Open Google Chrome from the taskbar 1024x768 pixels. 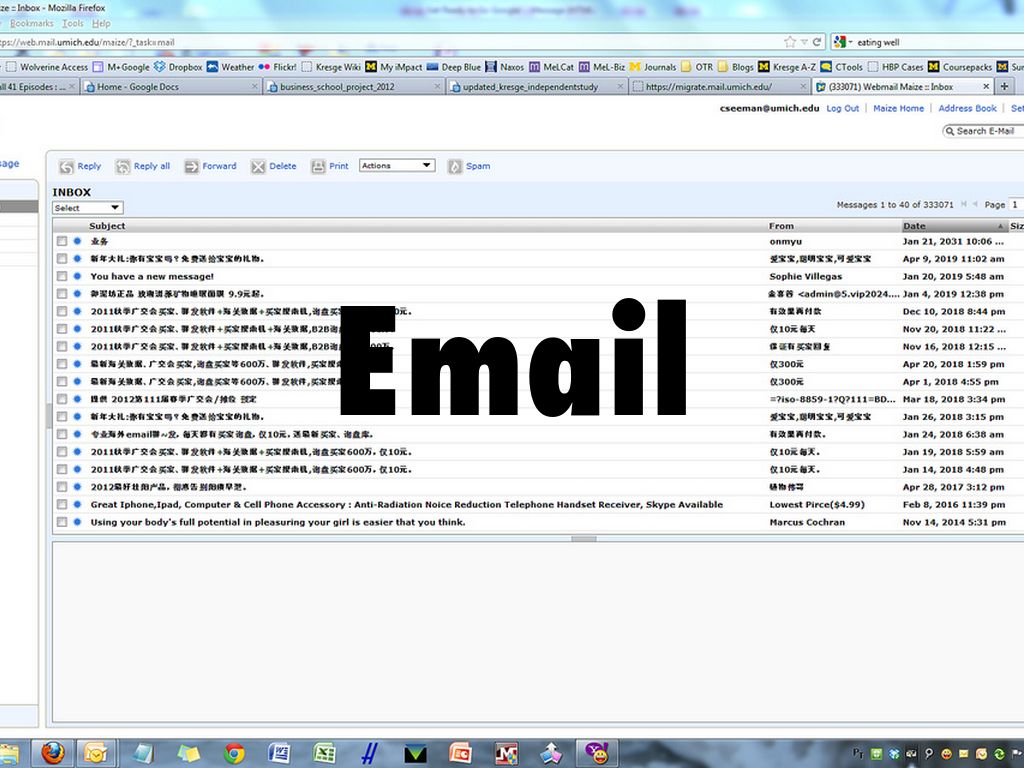point(234,753)
